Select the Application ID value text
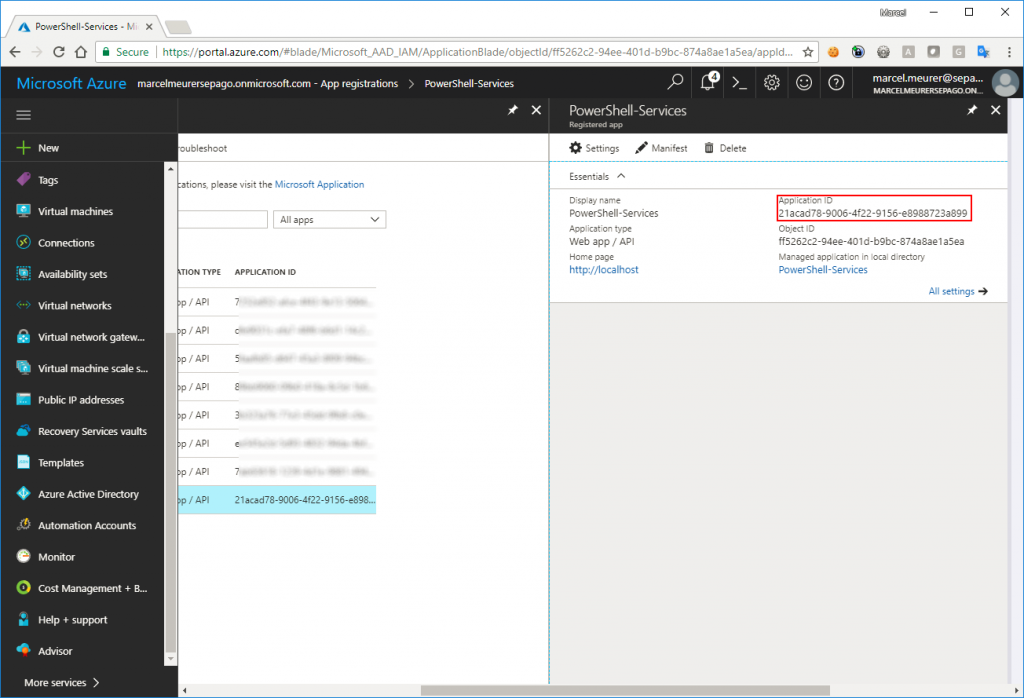The height and width of the screenshot is (698, 1024). coord(872,214)
